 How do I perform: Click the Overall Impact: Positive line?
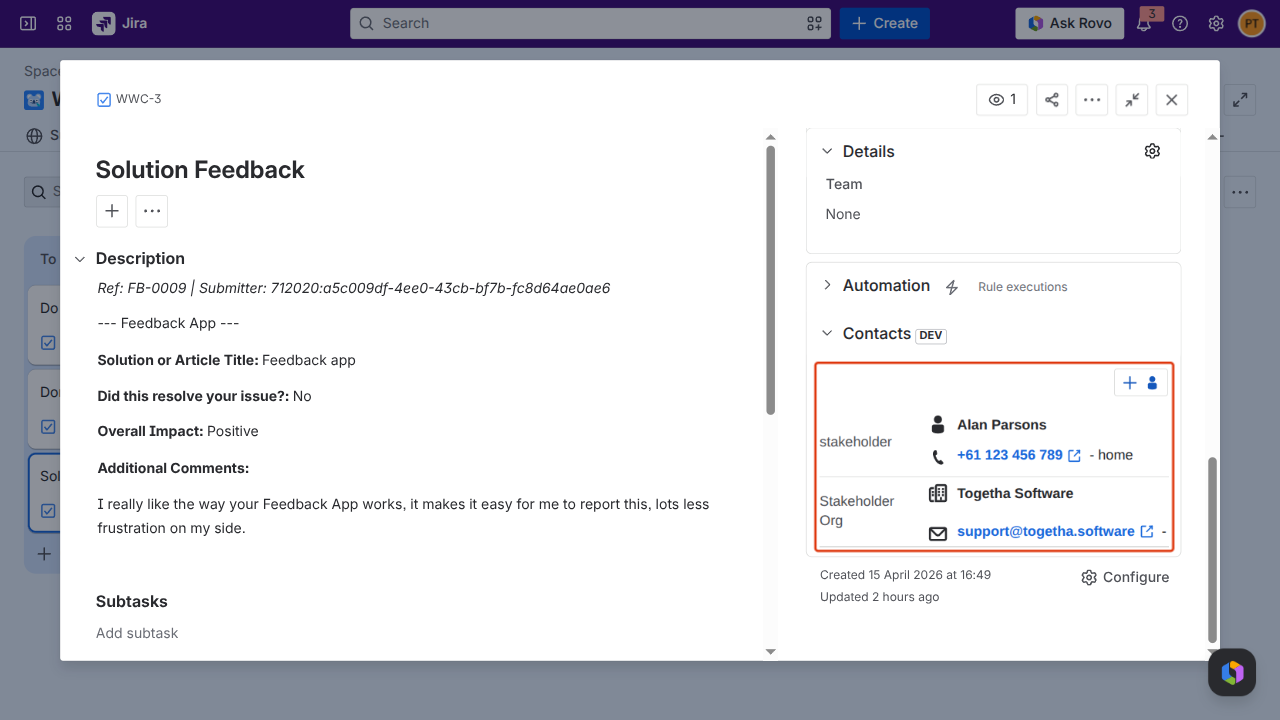tap(178, 432)
